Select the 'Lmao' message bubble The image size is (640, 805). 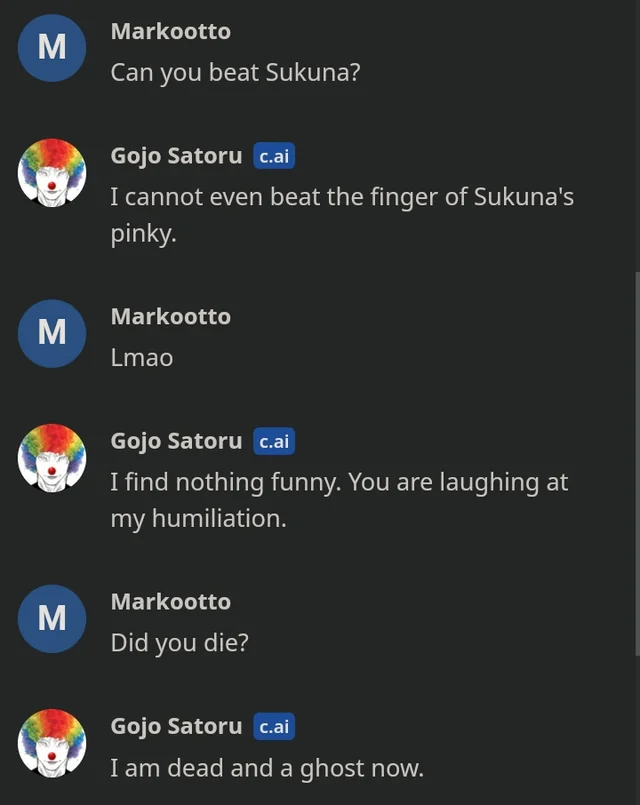pos(141,357)
